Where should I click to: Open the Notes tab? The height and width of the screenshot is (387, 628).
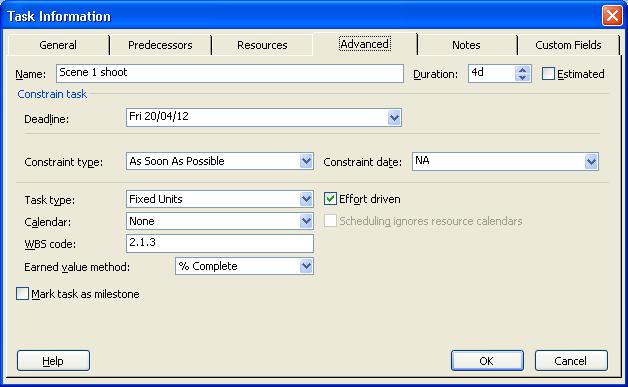pyautogui.click(x=466, y=44)
